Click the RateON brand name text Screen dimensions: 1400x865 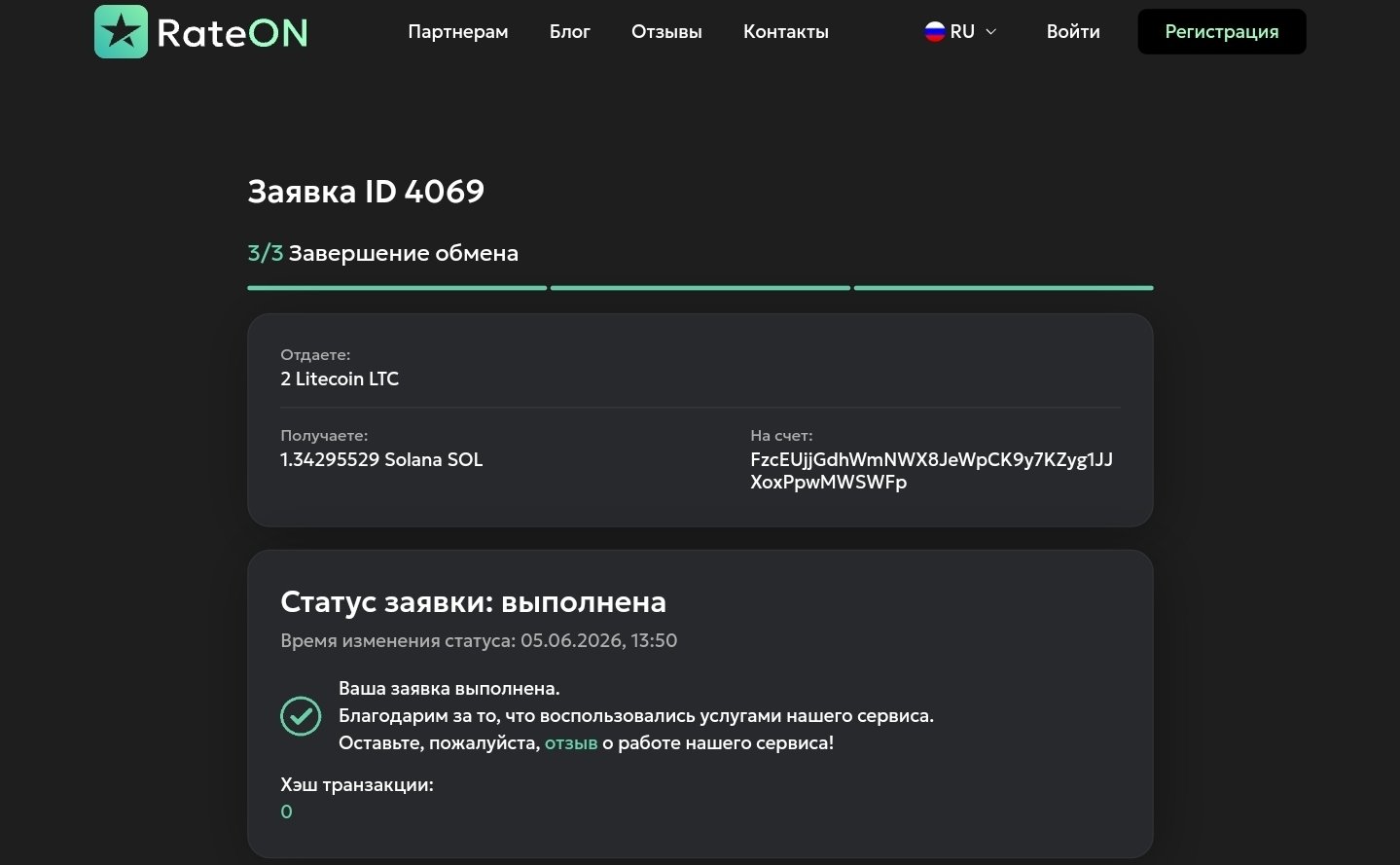[x=233, y=33]
